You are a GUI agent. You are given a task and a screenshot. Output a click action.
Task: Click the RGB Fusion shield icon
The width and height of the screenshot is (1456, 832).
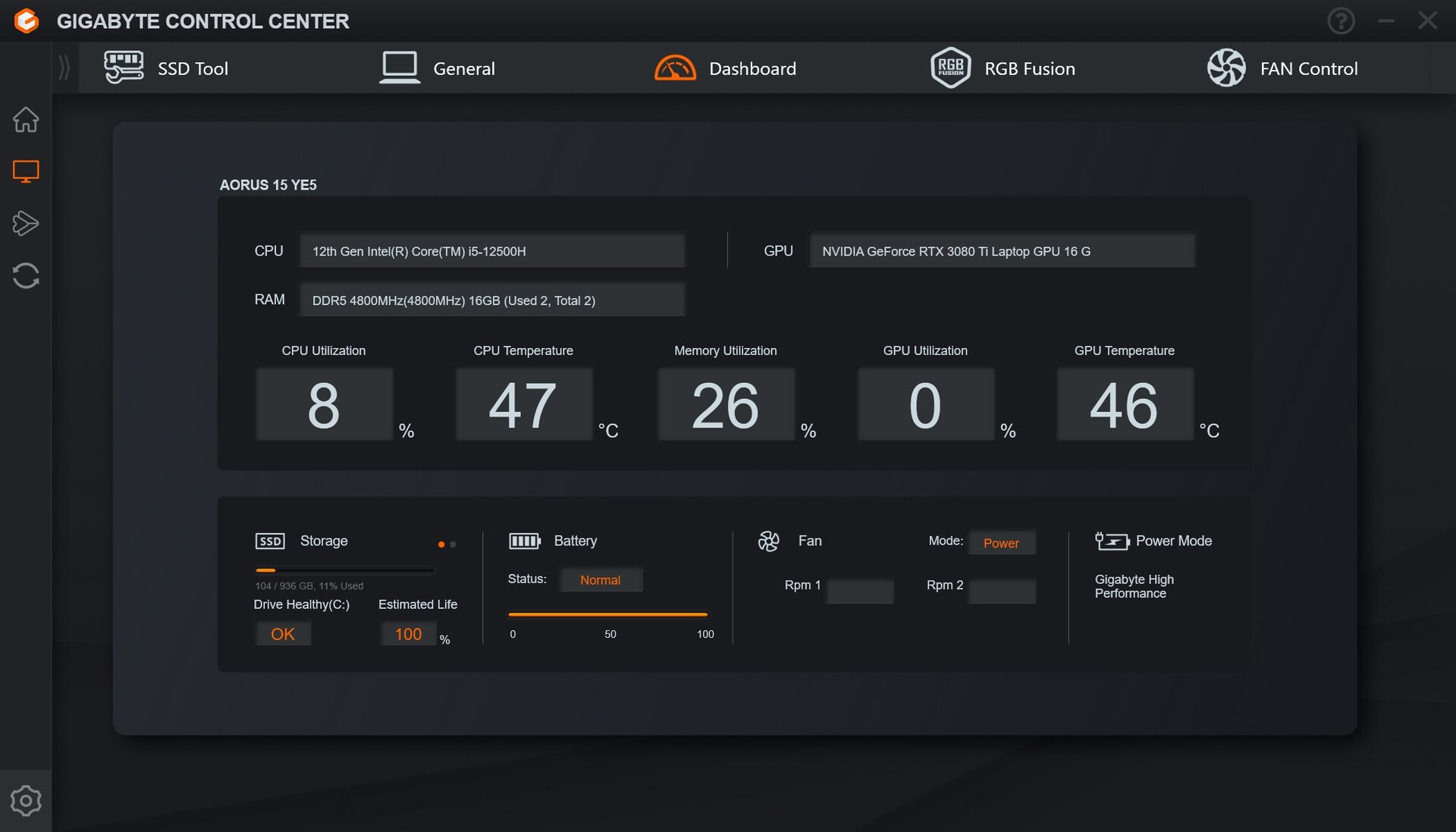[x=950, y=68]
